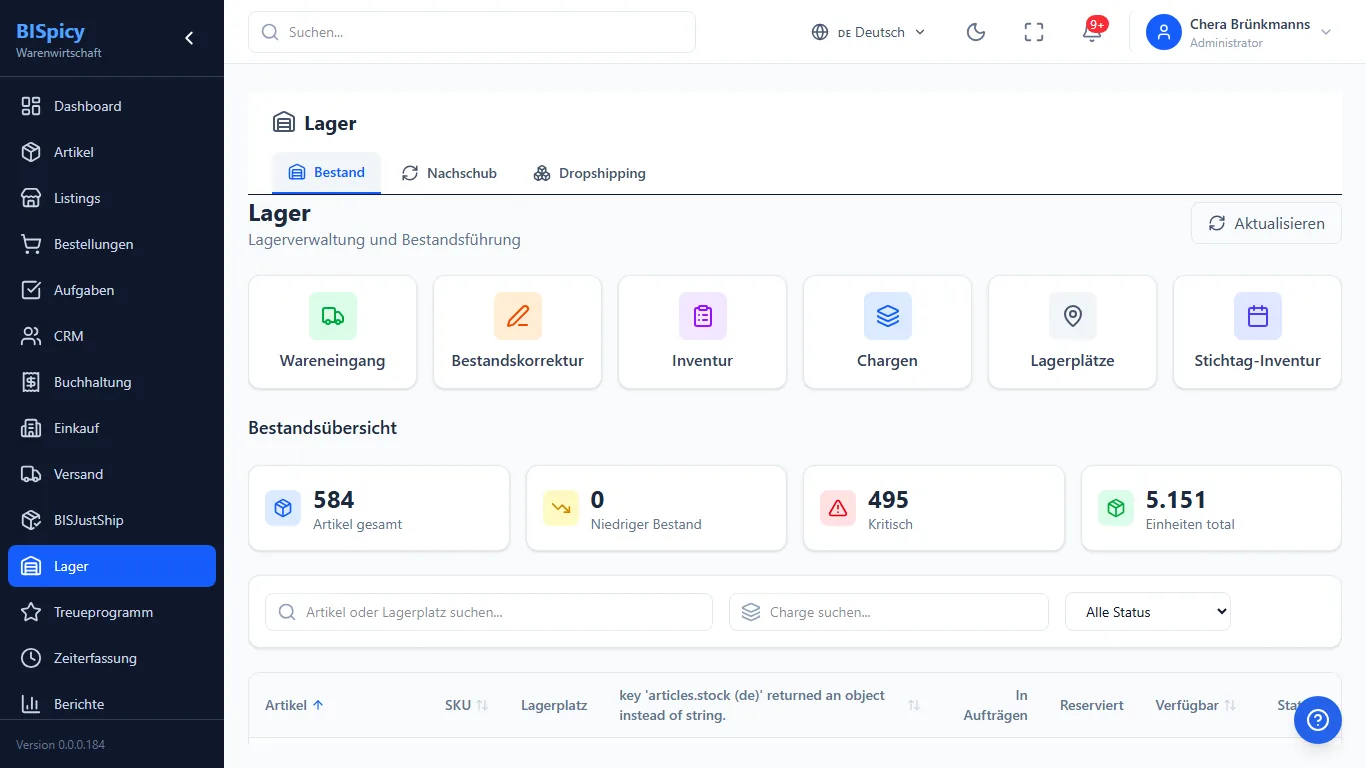Sort the table by the SKU column
Screen dimensions: 1366x768
click(466, 705)
